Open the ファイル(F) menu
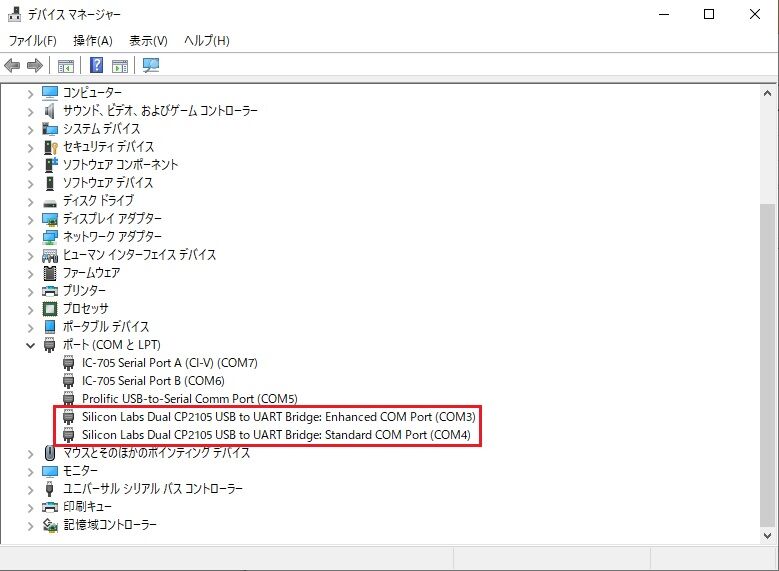The width and height of the screenshot is (779, 571). [x=32, y=40]
